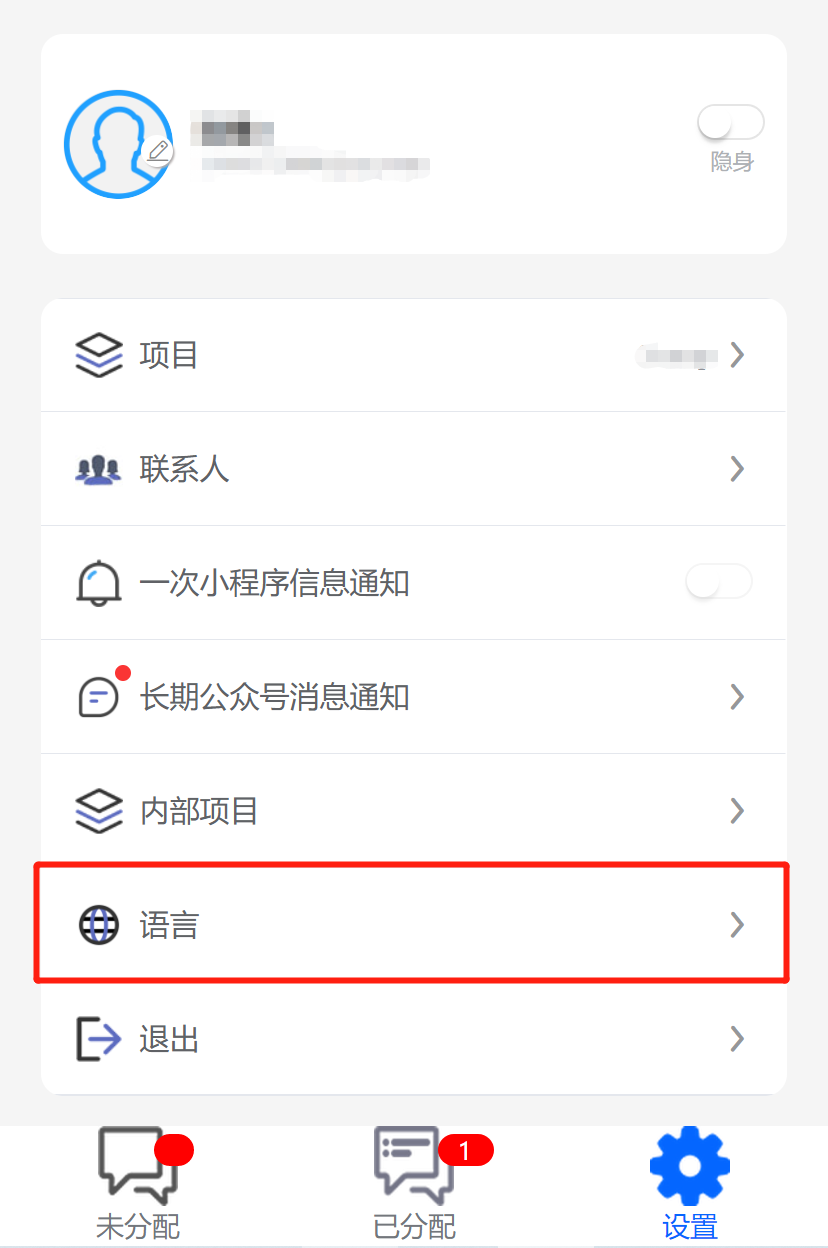Click the globe icon beside 语言
Screen dimensions: 828x1248
point(98,925)
